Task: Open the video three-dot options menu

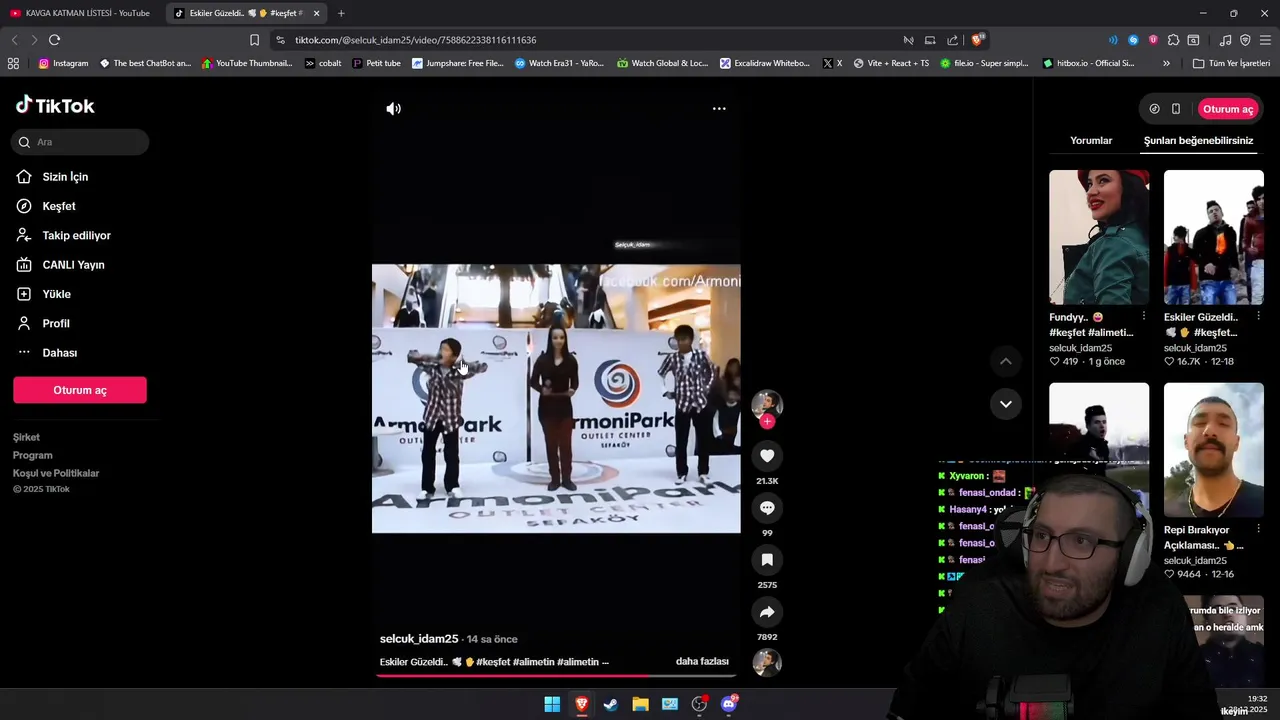Action: (x=719, y=108)
